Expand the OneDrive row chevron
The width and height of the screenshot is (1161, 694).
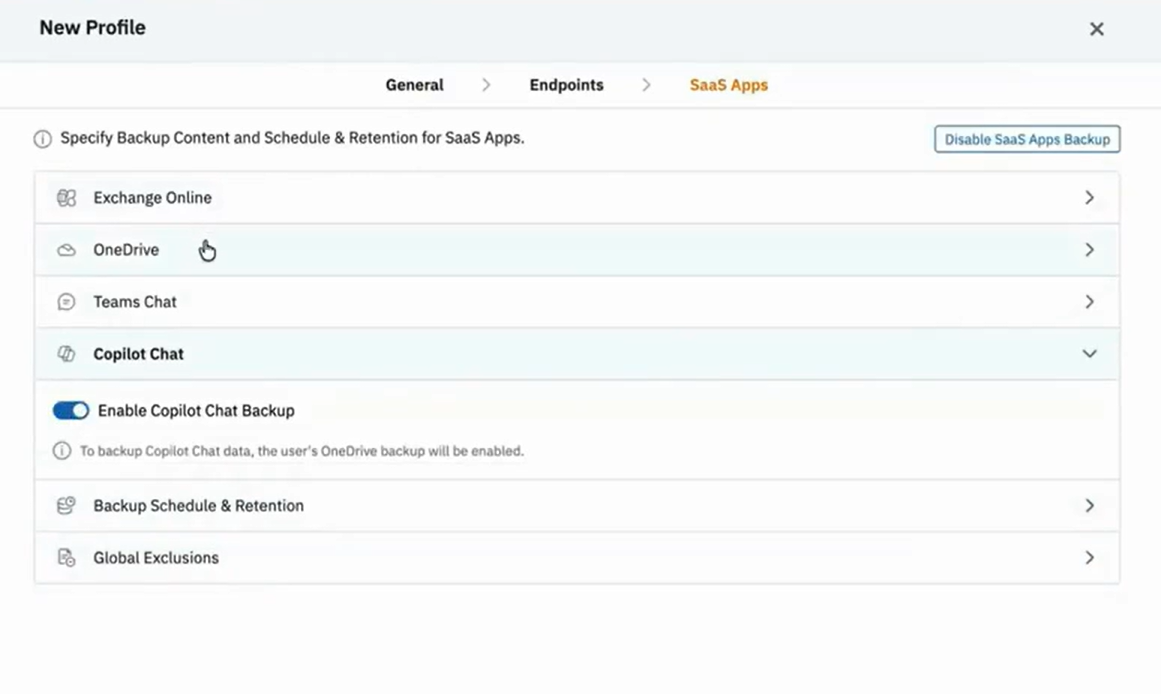pos(1089,250)
